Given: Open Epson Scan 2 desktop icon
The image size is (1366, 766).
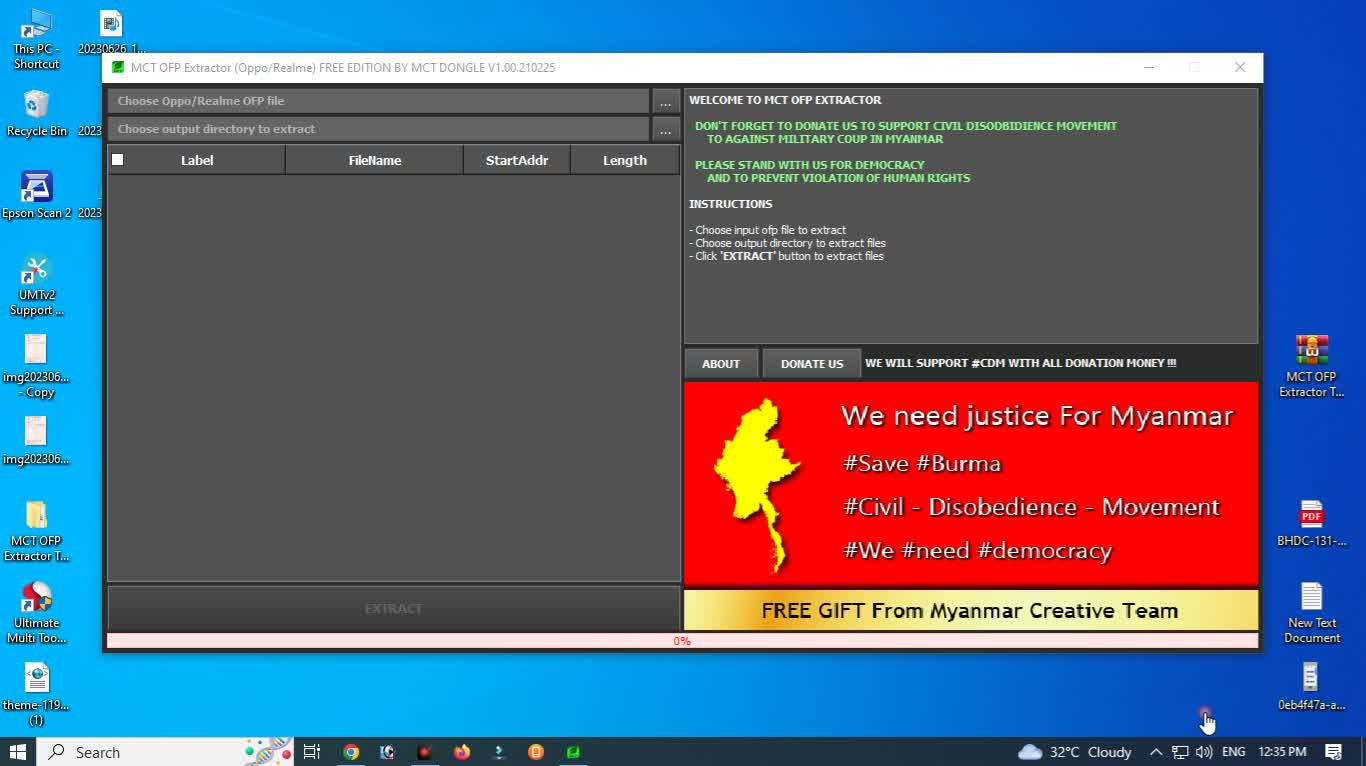Looking at the screenshot, I should pyautogui.click(x=36, y=195).
